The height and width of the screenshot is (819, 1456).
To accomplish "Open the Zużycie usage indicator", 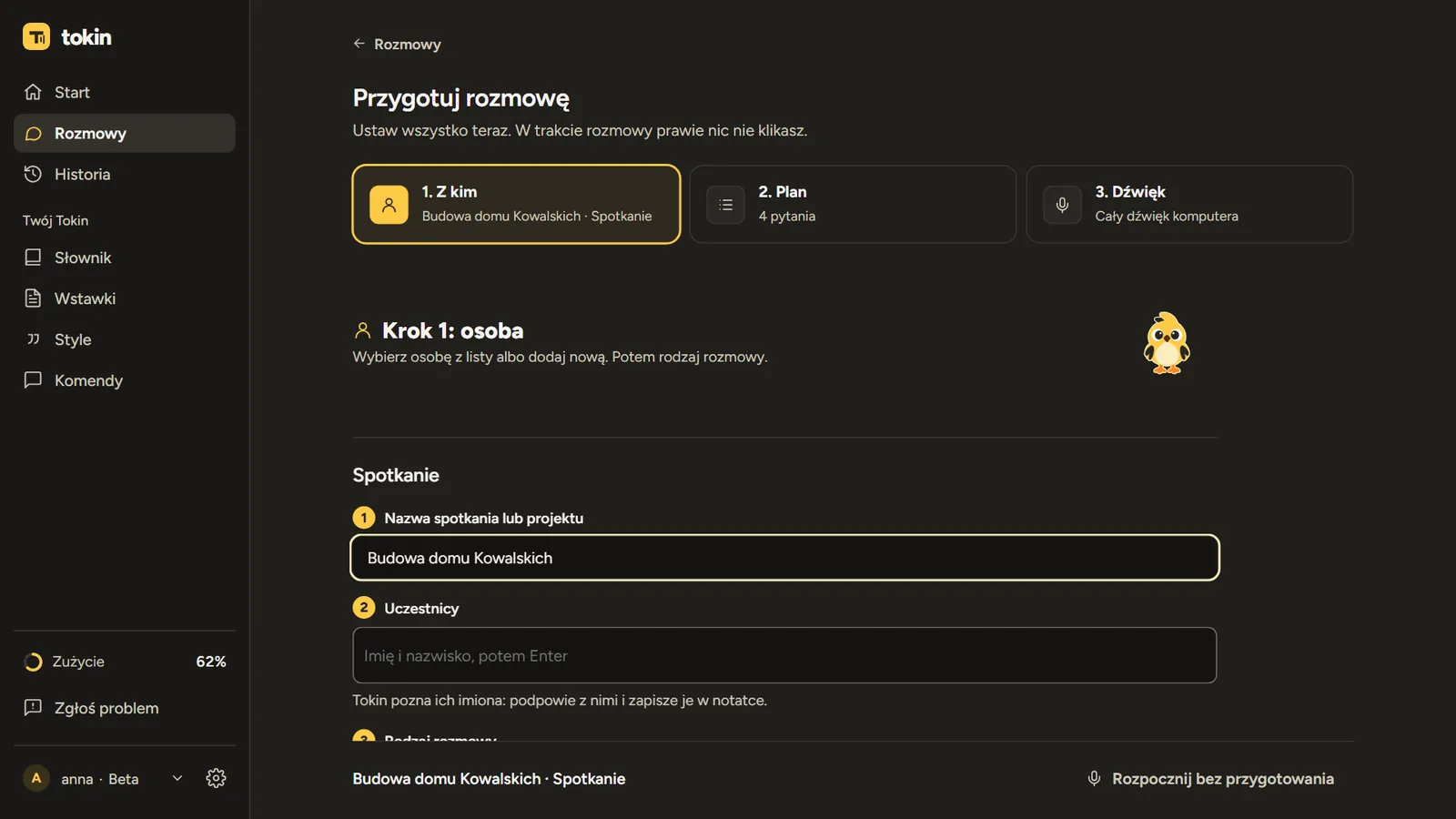I will coord(125,662).
